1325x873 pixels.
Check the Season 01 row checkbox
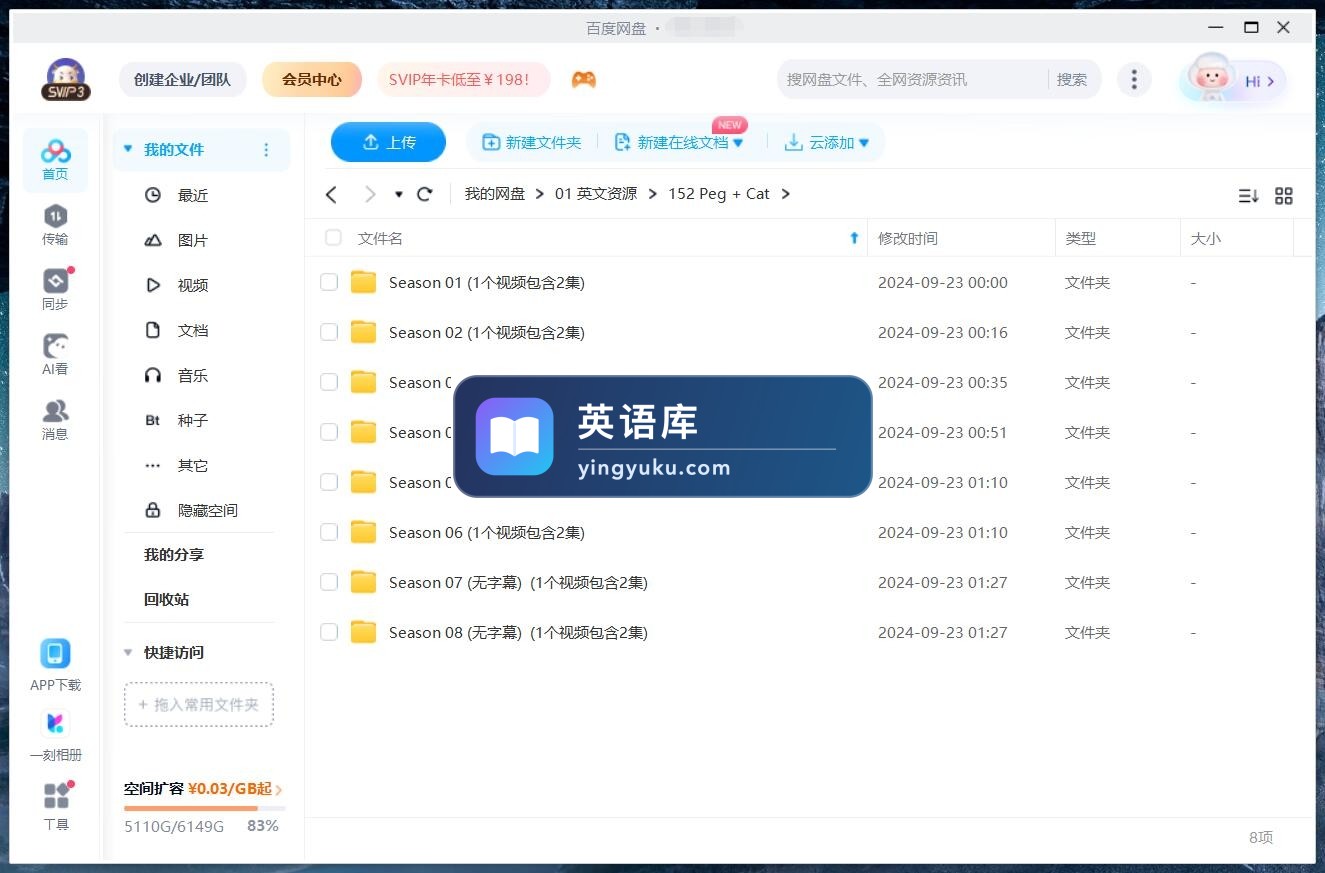329,282
